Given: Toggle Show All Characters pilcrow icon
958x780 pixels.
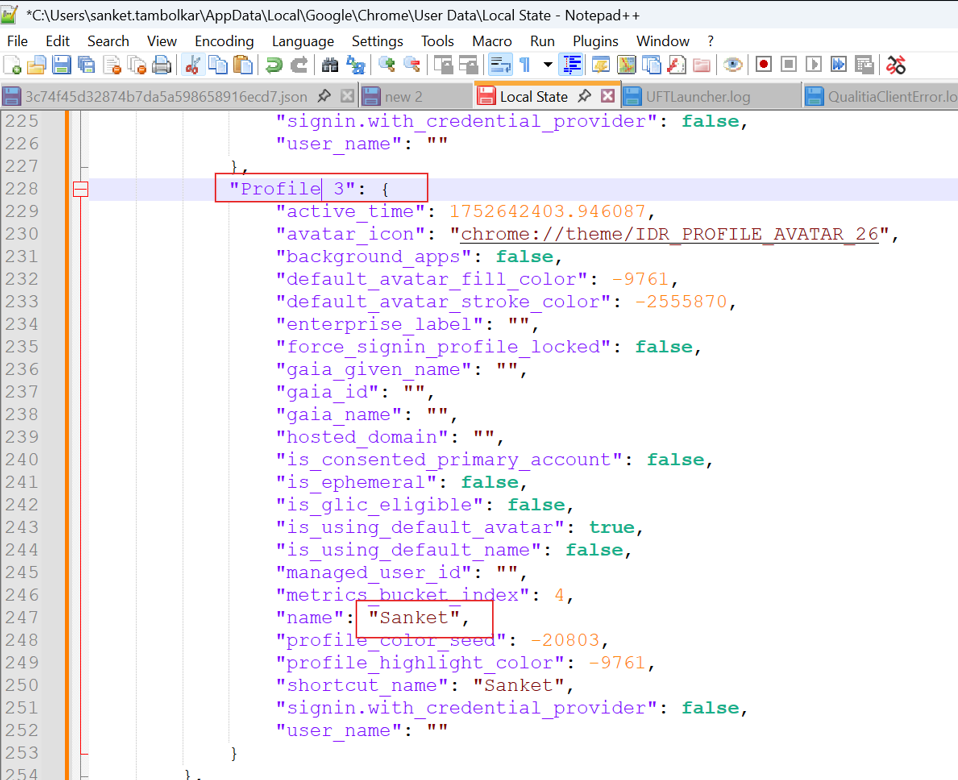Looking at the screenshot, I should pyautogui.click(x=525, y=65).
